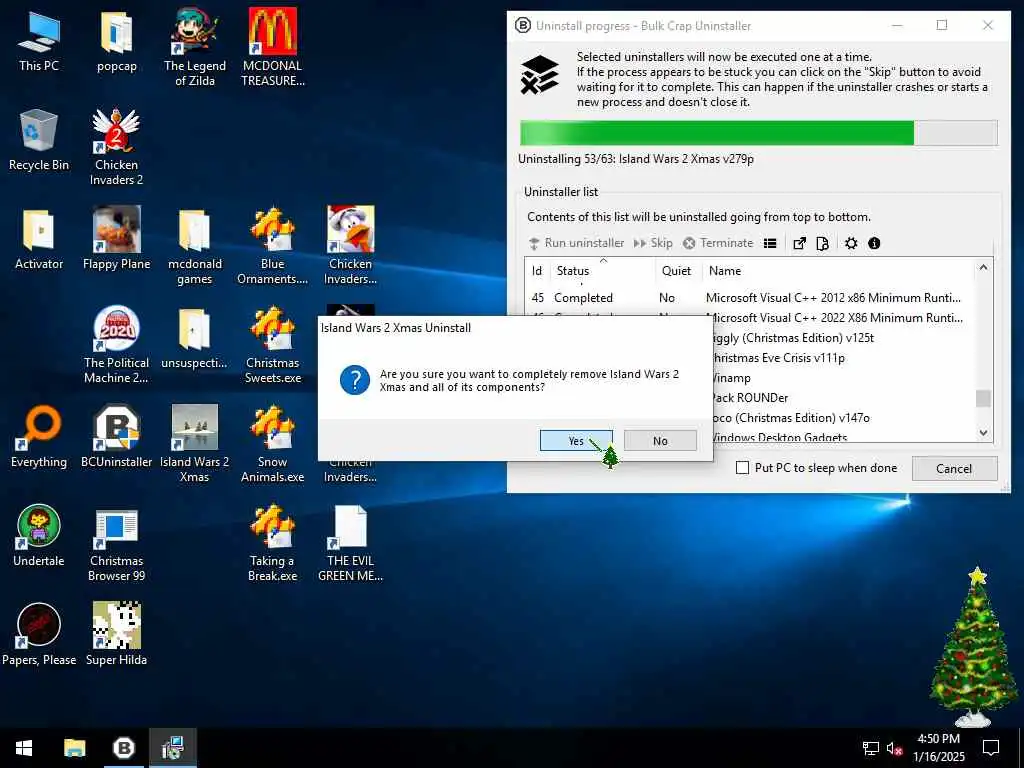Select Island Wars 2 Xmas desktop shortcut
The width and height of the screenshot is (1024, 768).
(195, 444)
